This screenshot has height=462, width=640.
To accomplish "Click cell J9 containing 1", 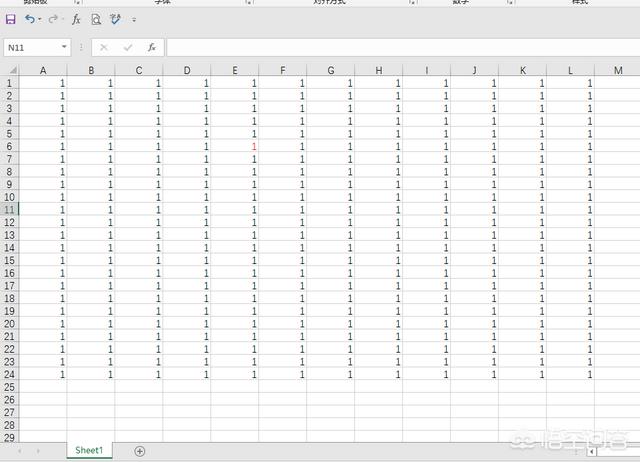I will [x=475, y=184].
